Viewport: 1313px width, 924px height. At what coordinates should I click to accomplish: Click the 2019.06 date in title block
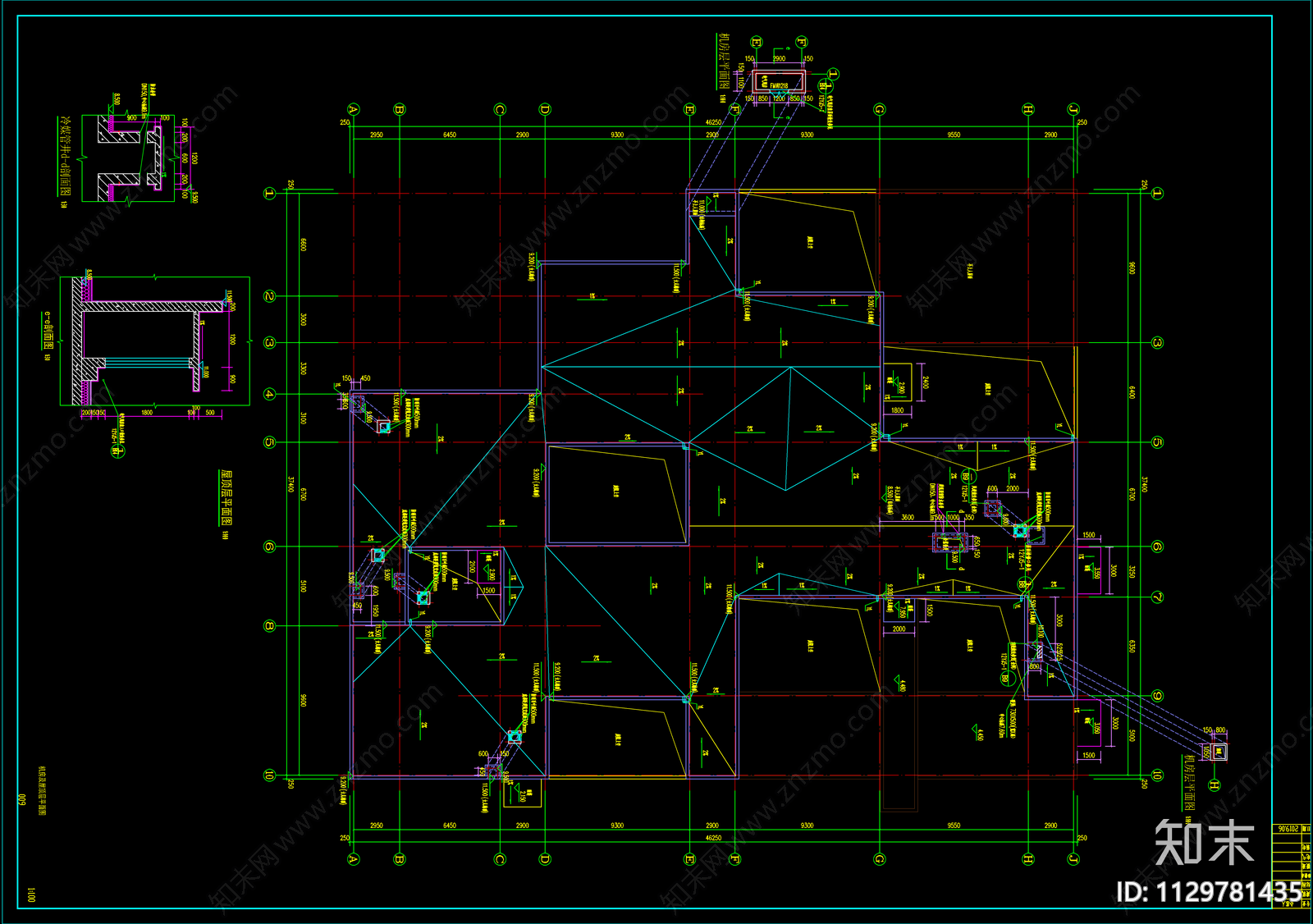[1288, 829]
